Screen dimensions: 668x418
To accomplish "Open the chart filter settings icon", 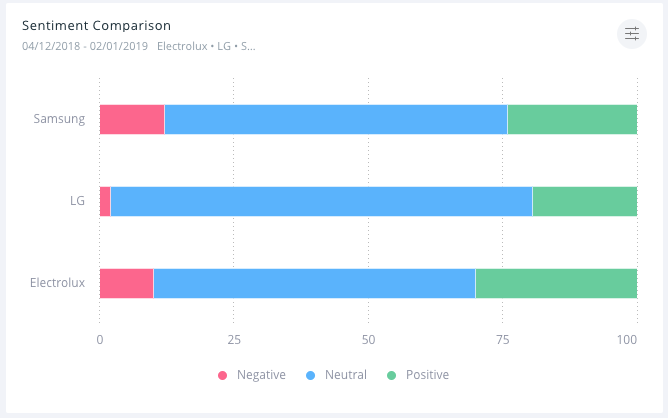I will point(632,34).
